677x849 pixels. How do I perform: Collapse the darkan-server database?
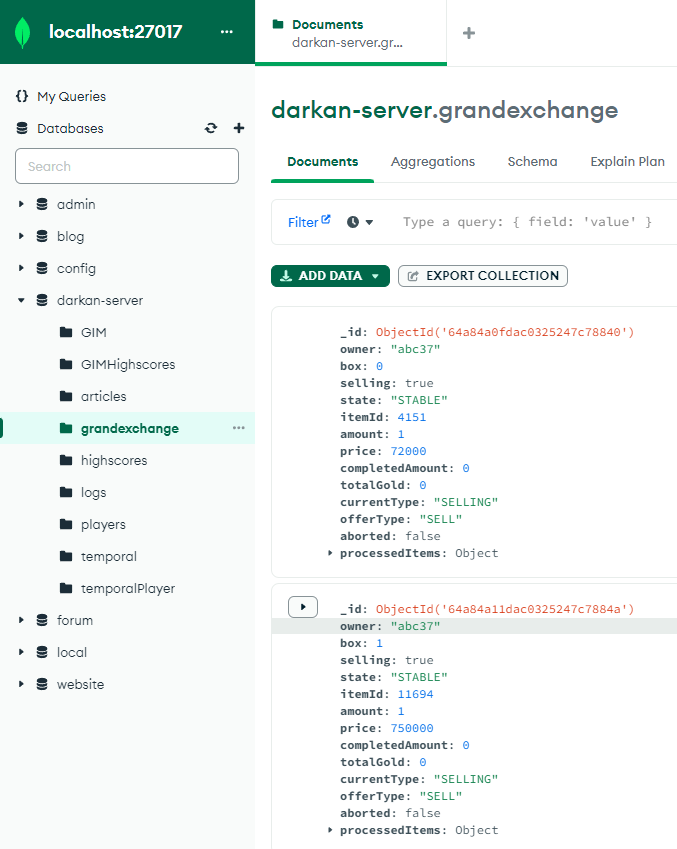coord(21,300)
